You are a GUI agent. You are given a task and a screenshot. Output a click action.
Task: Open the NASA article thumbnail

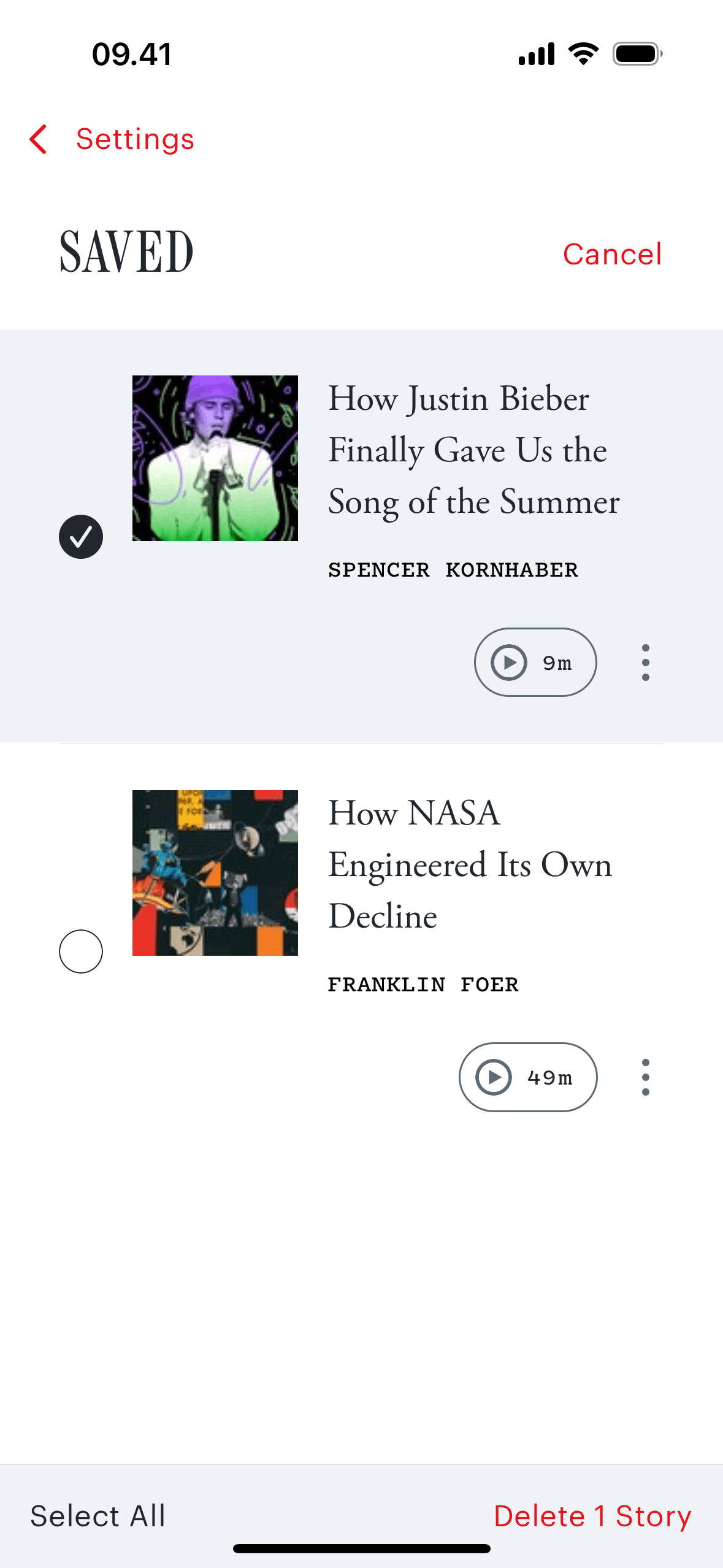[x=215, y=873]
